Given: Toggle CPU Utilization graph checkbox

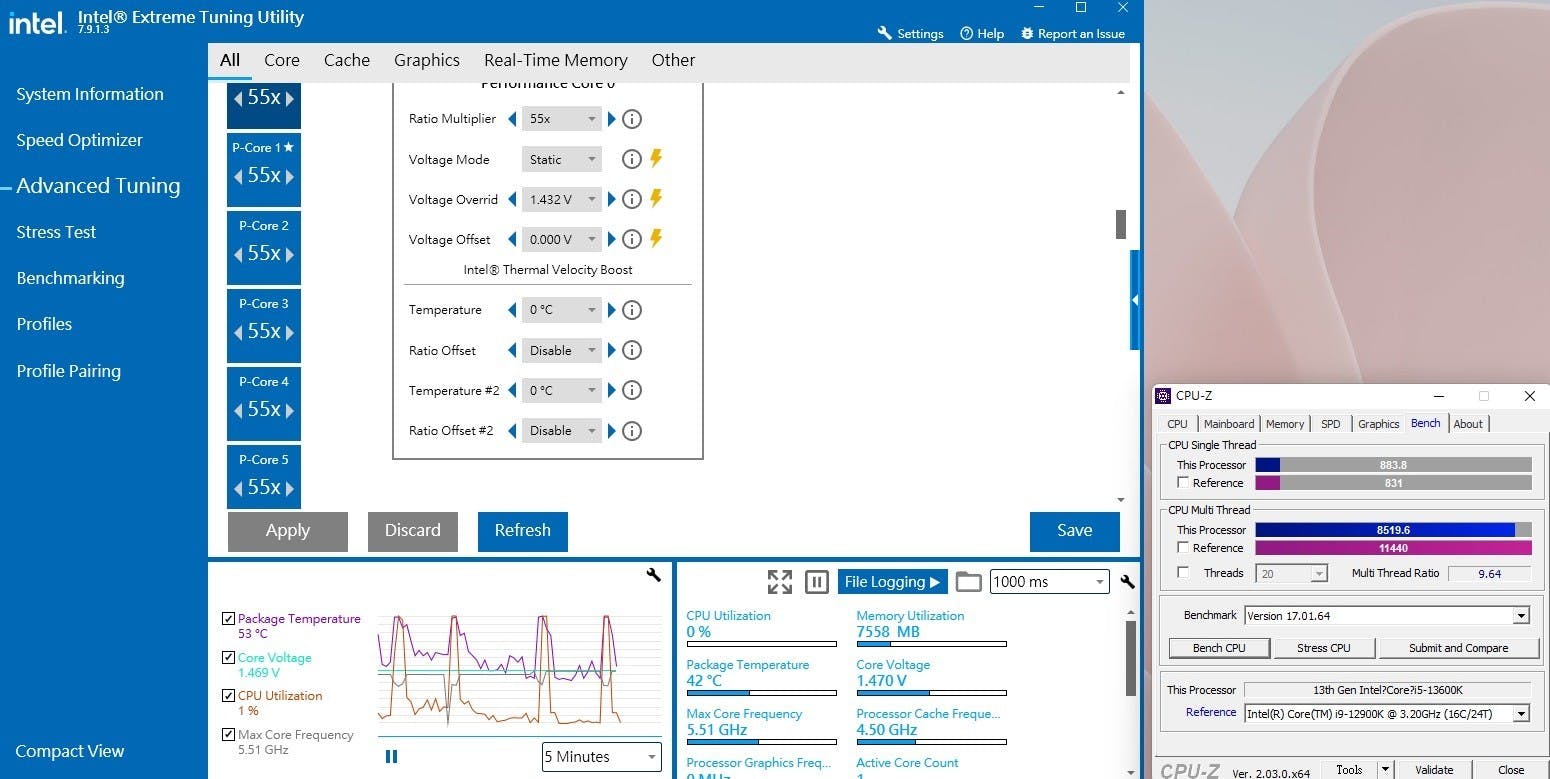Looking at the screenshot, I should coord(229,696).
